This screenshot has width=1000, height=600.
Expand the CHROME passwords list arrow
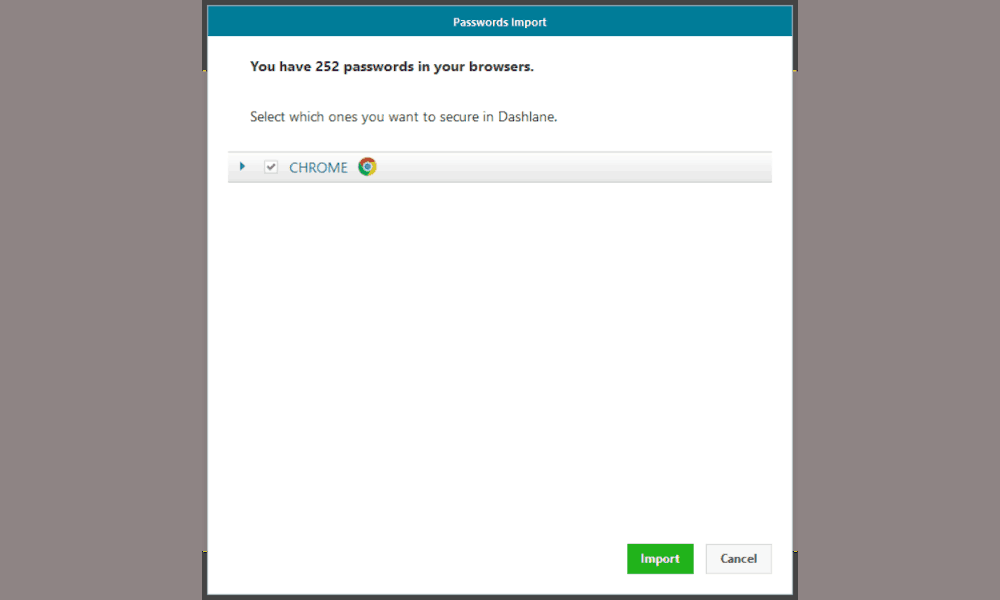[x=242, y=166]
